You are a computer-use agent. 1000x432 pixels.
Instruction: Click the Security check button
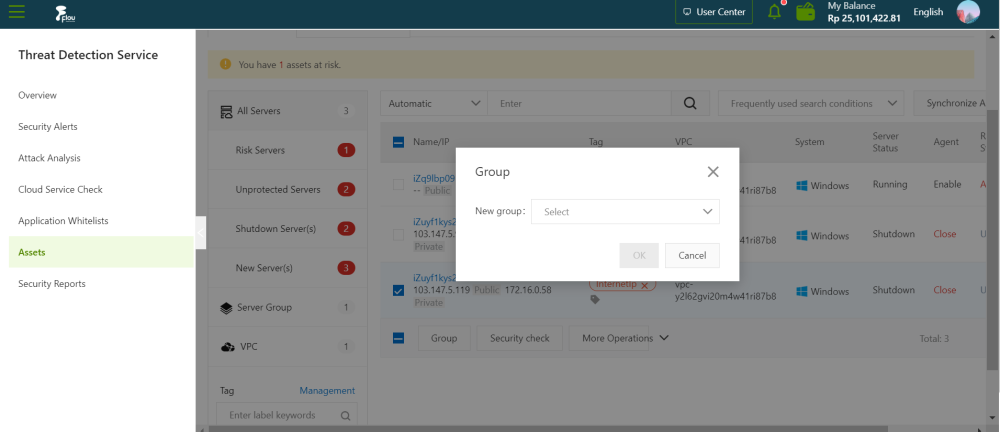click(x=519, y=338)
